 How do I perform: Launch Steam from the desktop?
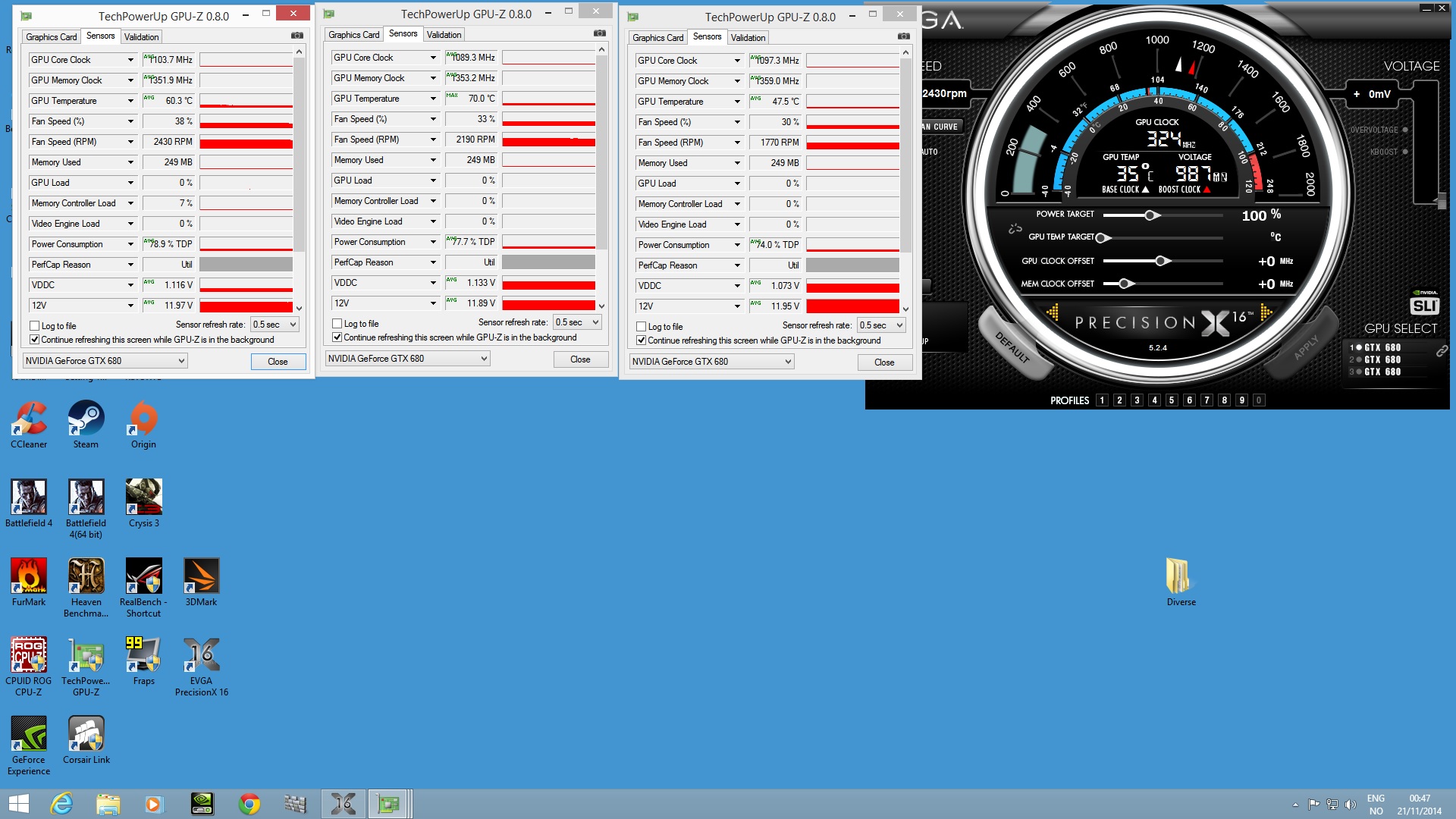pos(86,425)
